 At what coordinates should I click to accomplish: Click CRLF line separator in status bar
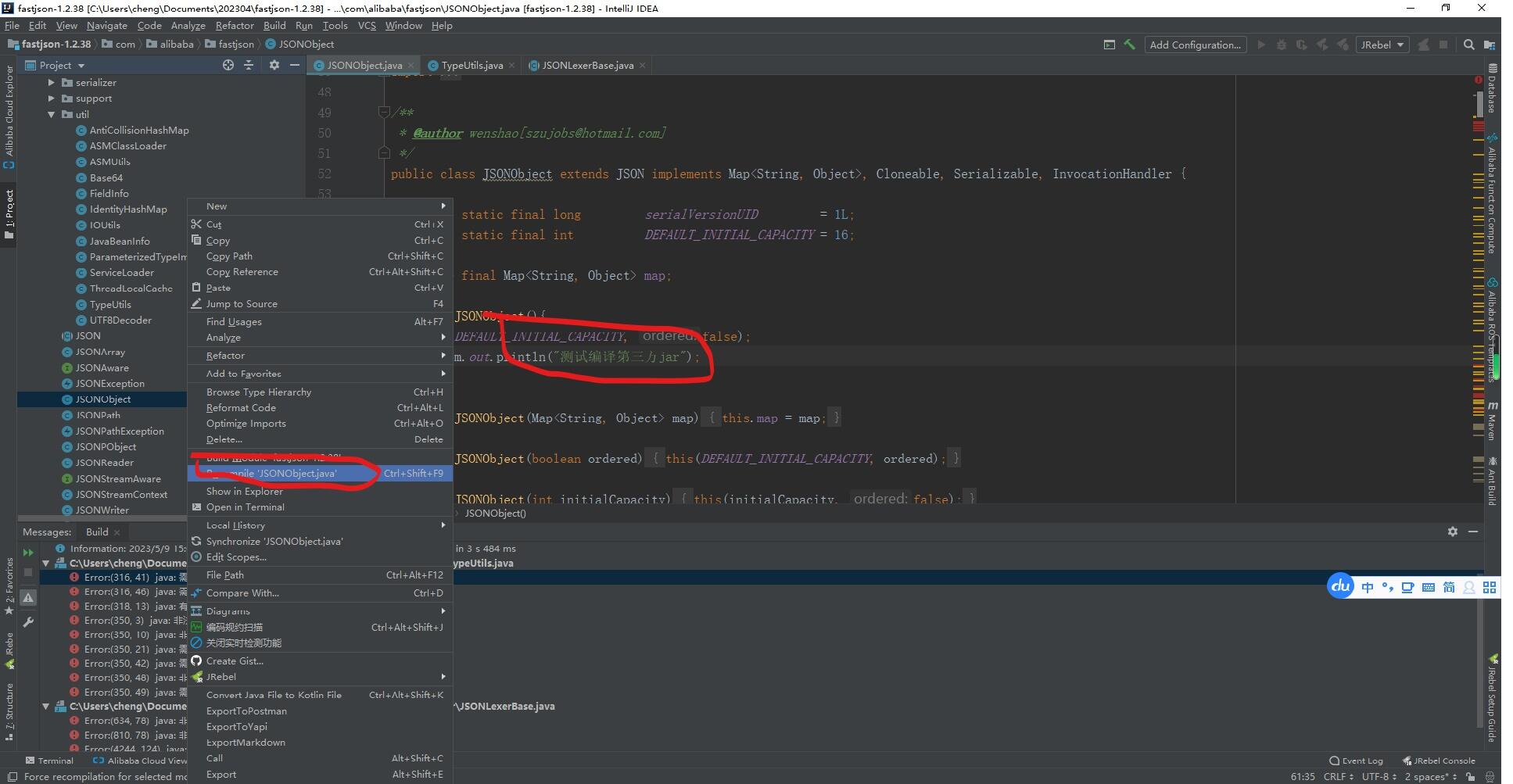click(1338, 776)
